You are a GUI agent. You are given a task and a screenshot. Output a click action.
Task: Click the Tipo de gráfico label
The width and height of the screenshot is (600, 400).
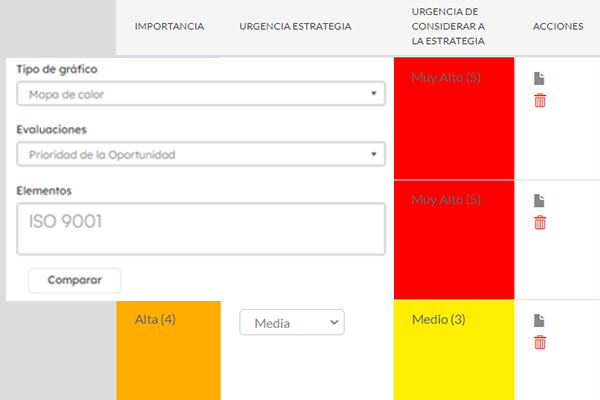57,69
